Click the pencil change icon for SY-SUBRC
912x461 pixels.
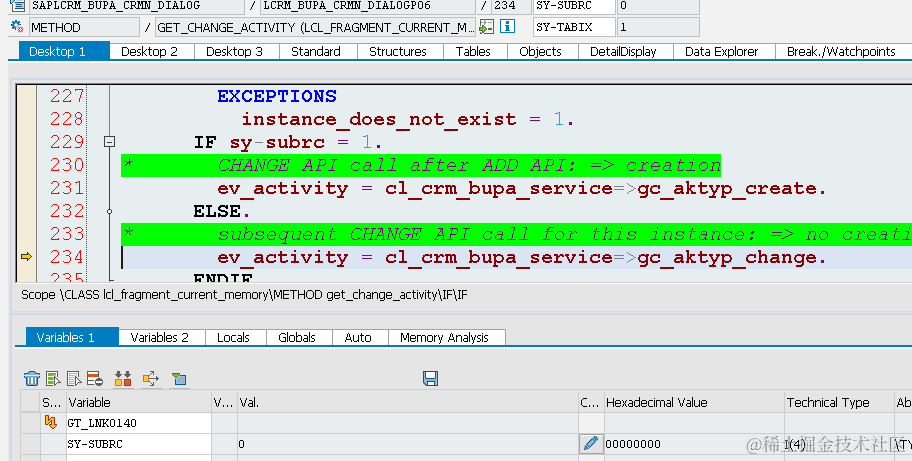tap(590, 444)
